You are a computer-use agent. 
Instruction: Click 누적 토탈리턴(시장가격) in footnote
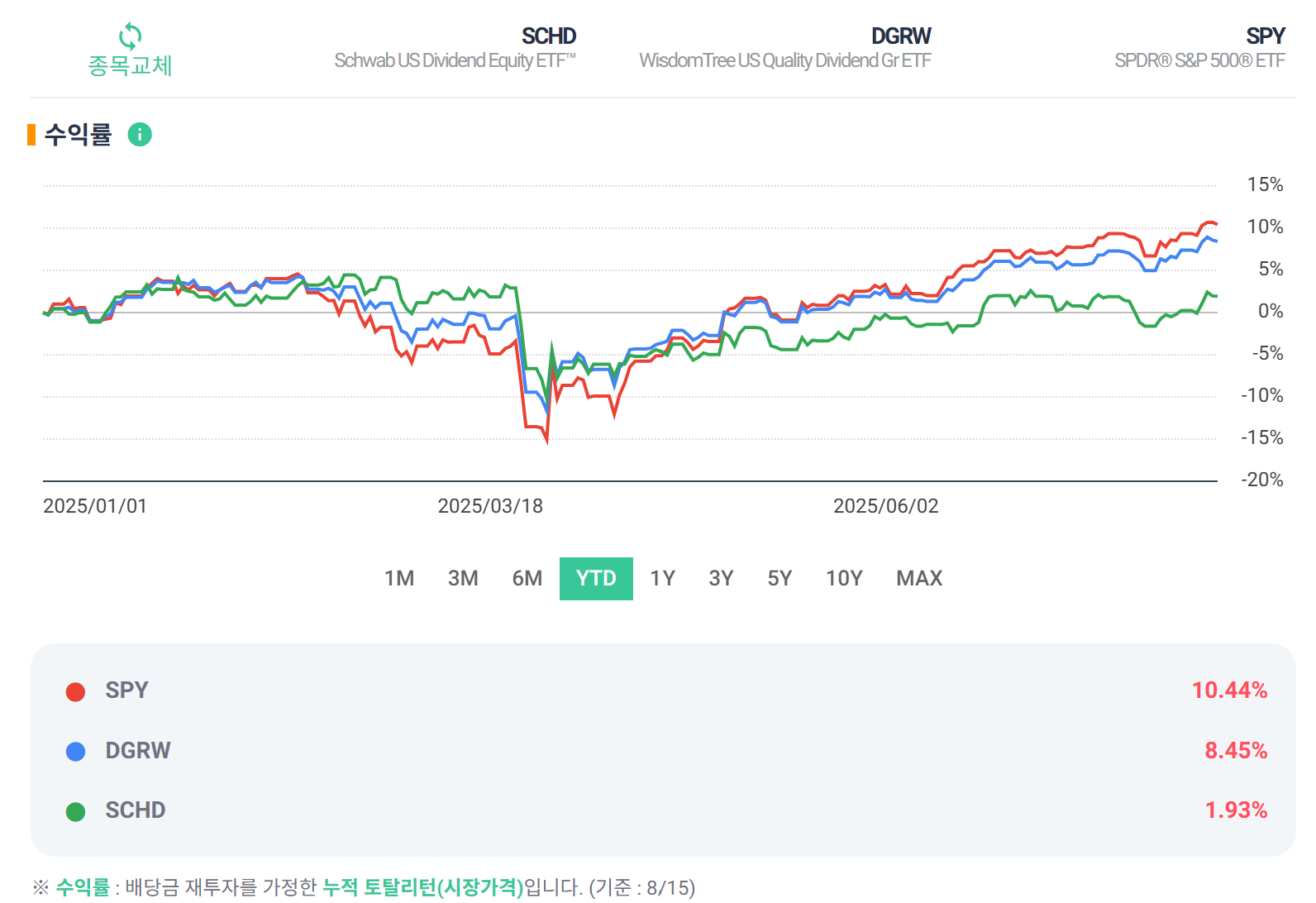pos(422,887)
